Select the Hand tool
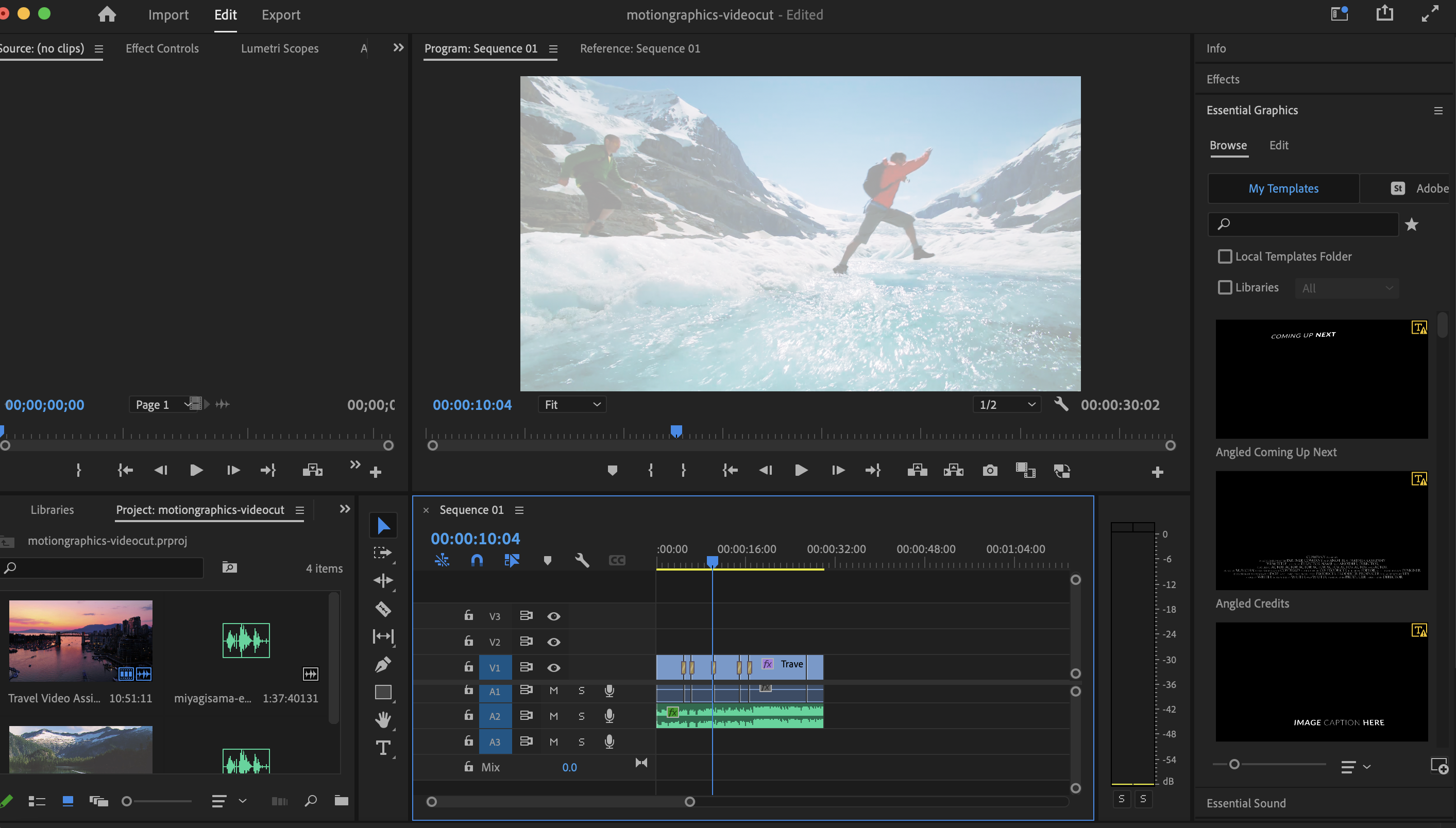 [383, 719]
